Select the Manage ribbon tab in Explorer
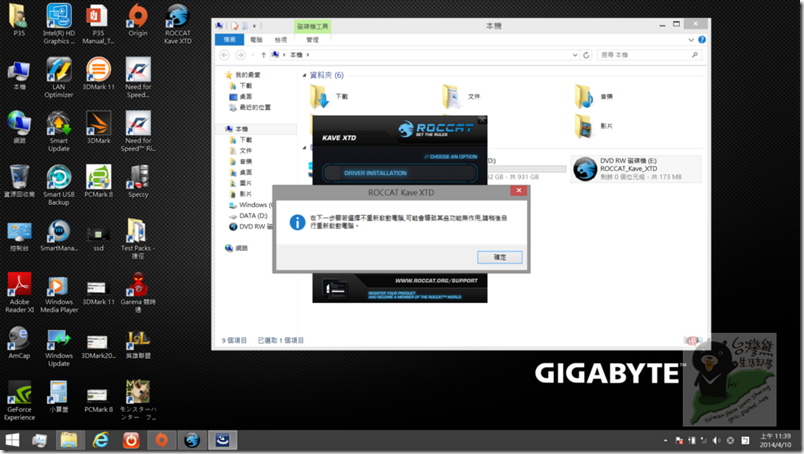Screen dimensions: 804x454 (312, 40)
